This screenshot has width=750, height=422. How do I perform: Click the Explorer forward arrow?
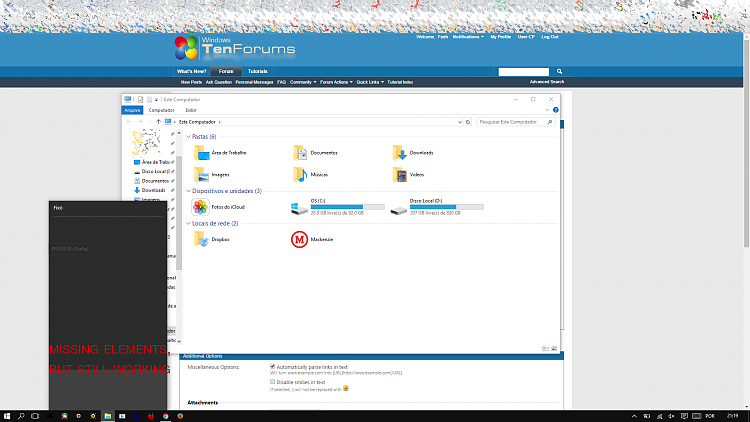pos(140,122)
